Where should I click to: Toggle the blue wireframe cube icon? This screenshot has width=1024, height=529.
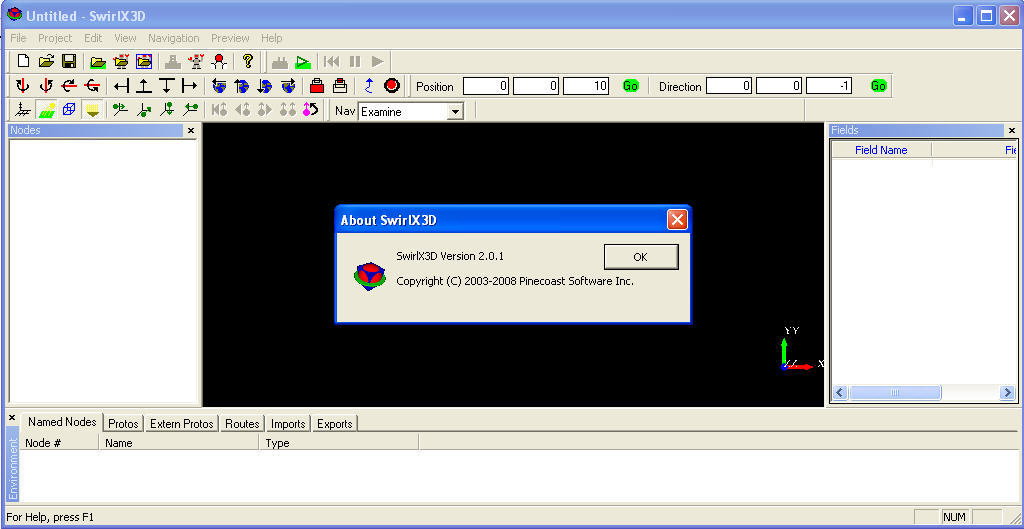pyautogui.click(x=69, y=110)
